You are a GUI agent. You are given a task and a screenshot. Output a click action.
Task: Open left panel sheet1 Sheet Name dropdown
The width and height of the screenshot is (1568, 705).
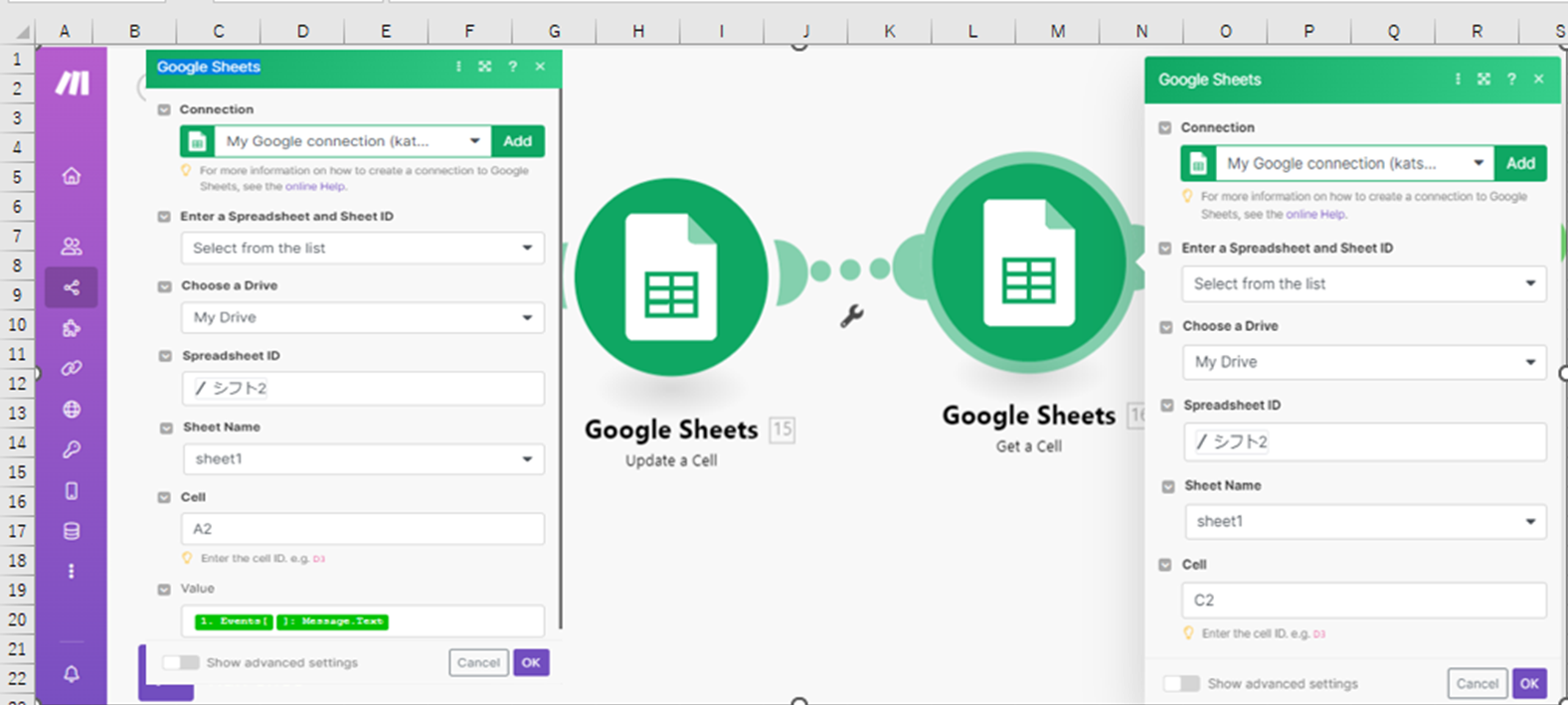[x=364, y=458]
